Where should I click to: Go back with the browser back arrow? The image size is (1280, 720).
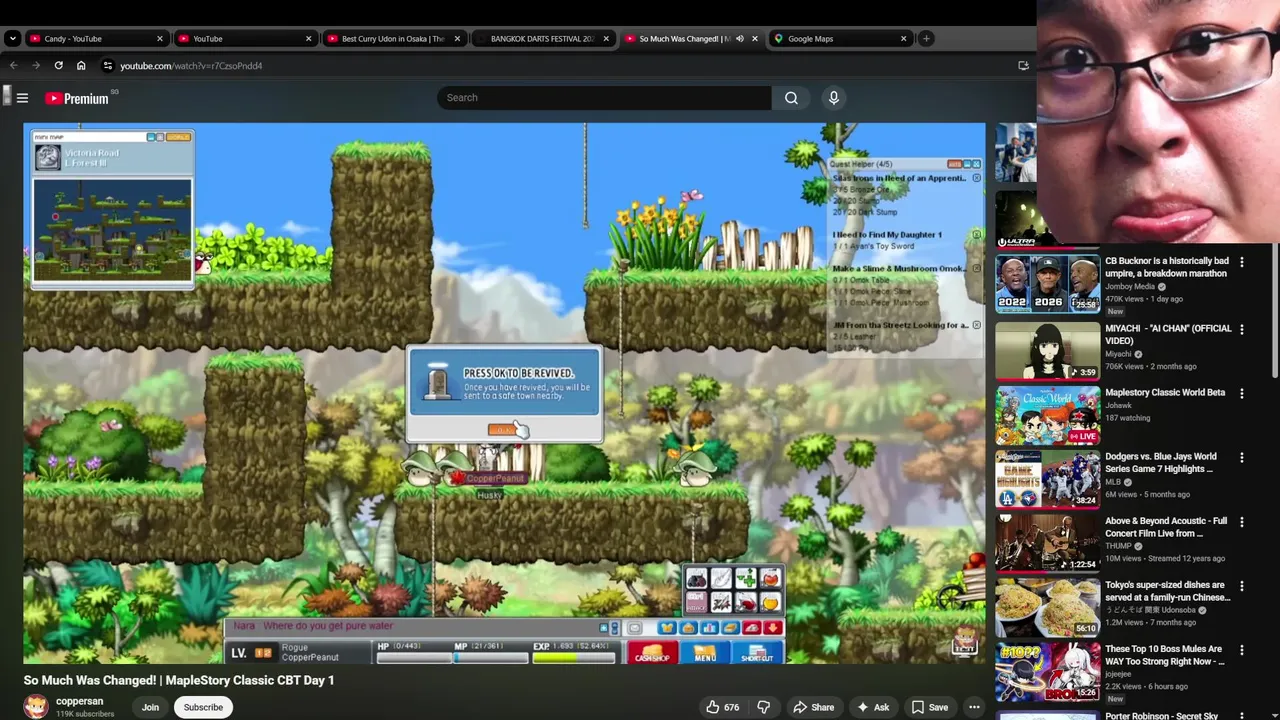coord(13,66)
